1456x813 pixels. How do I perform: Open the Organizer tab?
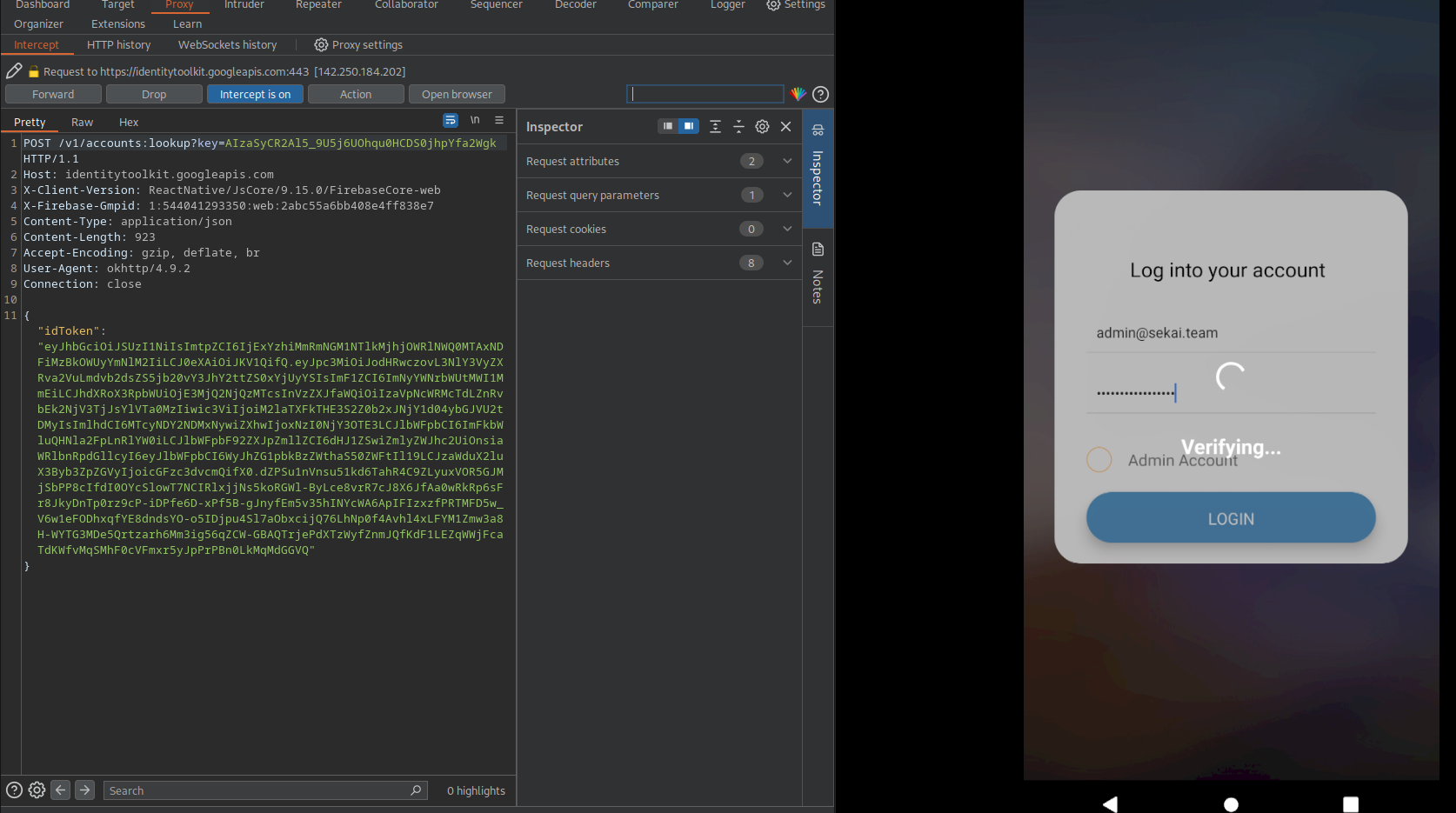[38, 23]
